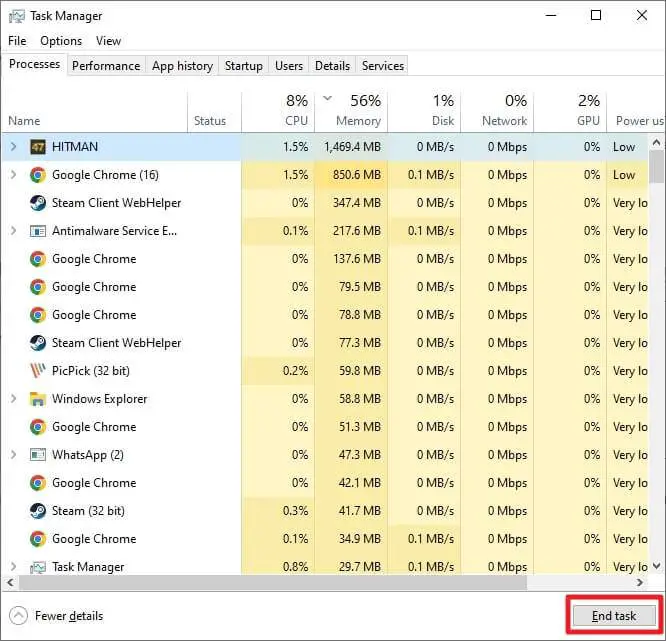666x641 pixels.
Task: Expand the HITMAN process group
Action: [14, 147]
